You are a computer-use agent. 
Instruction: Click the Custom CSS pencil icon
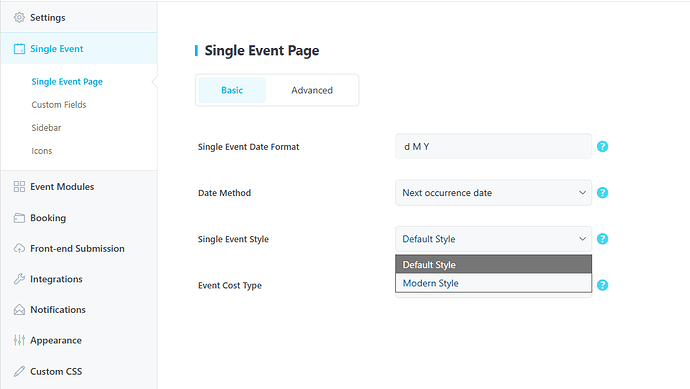19,371
